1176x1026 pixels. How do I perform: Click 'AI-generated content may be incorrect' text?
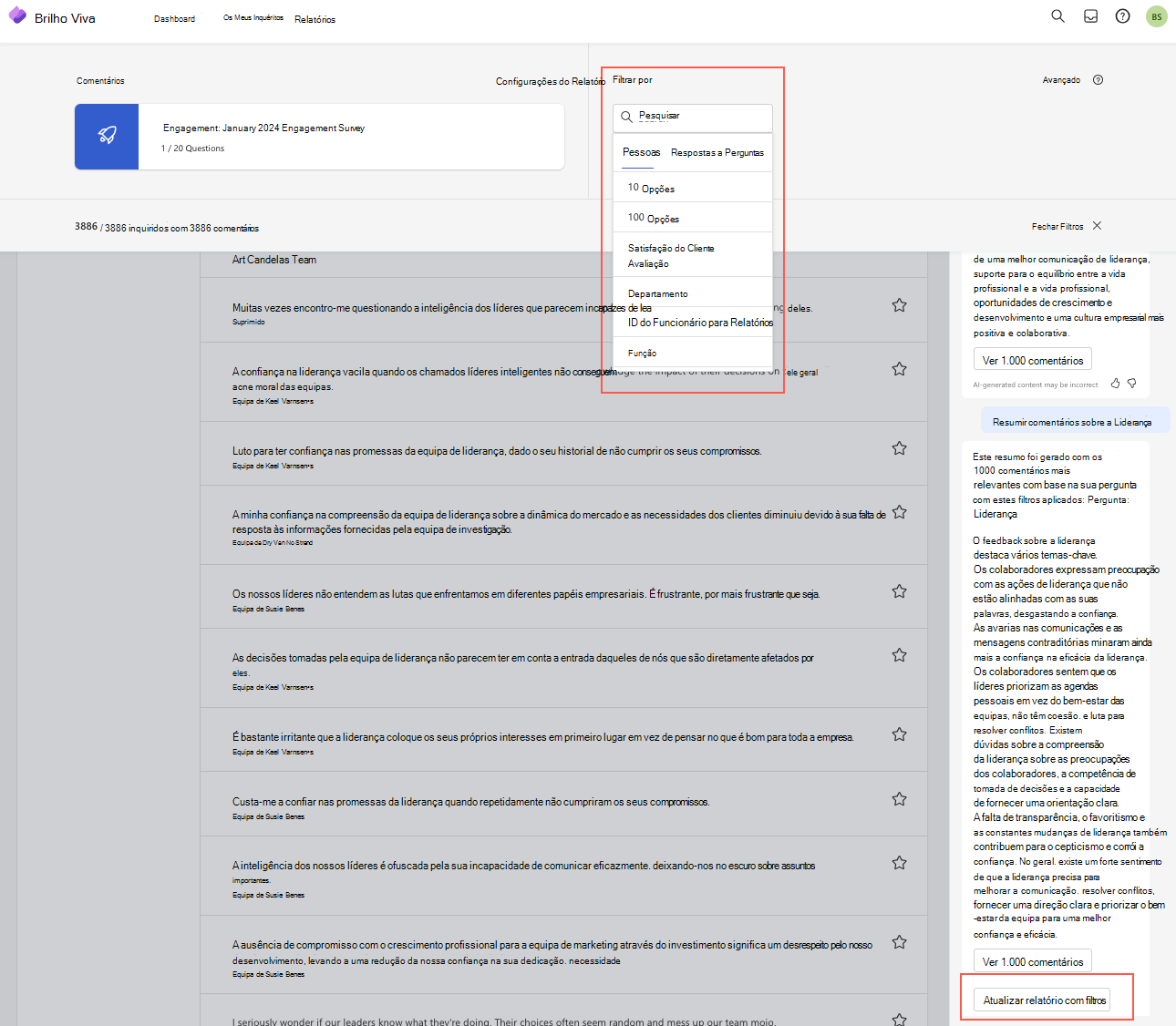click(1036, 385)
